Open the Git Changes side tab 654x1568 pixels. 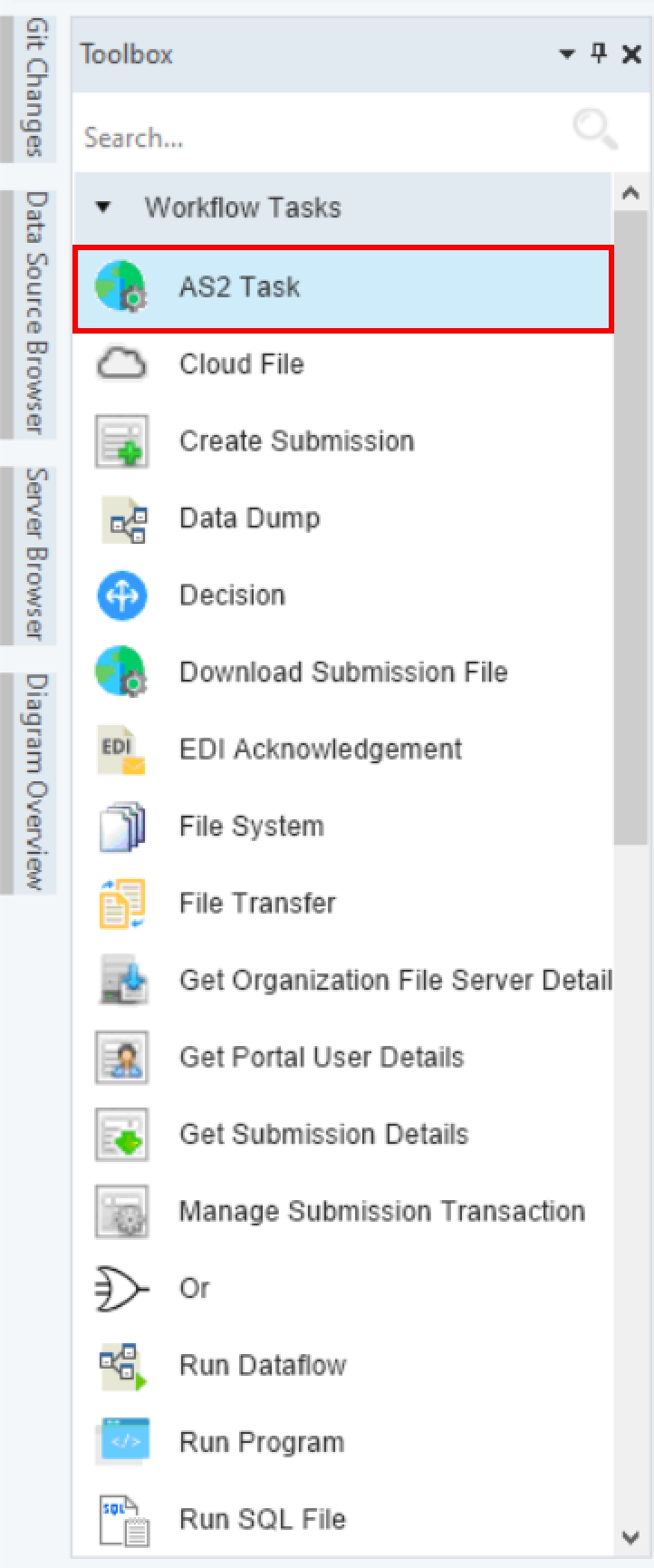(x=36, y=87)
